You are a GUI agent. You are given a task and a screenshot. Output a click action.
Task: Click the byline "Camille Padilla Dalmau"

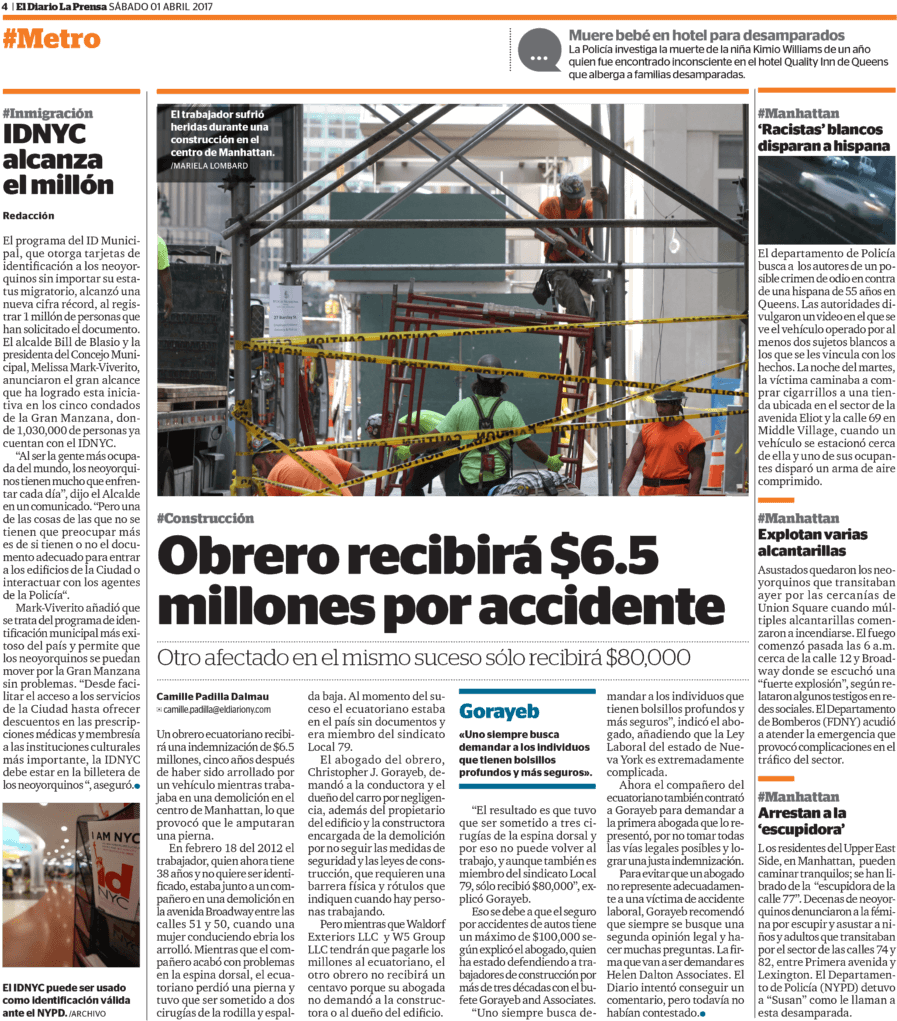click(x=213, y=697)
